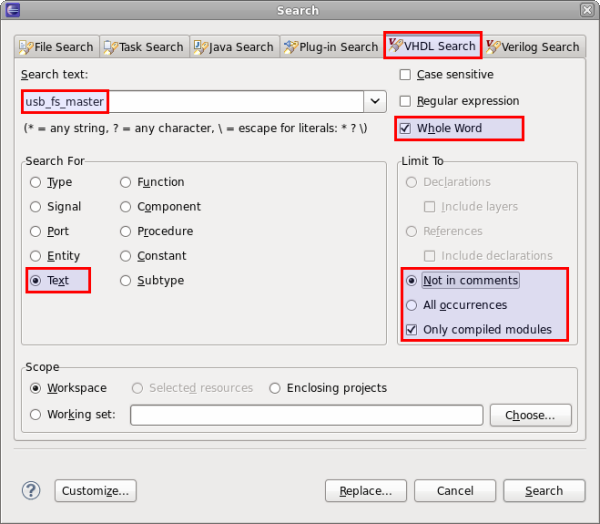
Task: Select Not in comments option
Action: point(411,281)
